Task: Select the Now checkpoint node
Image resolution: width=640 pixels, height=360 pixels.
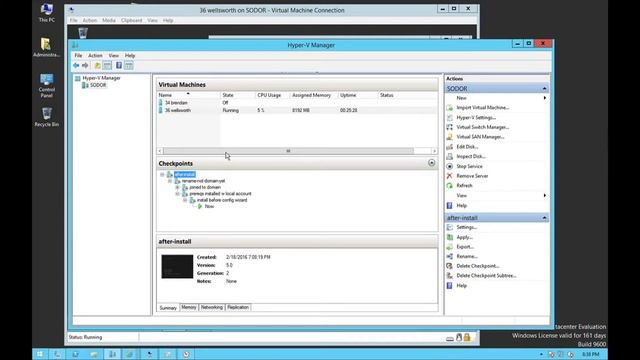Action: click(209, 207)
